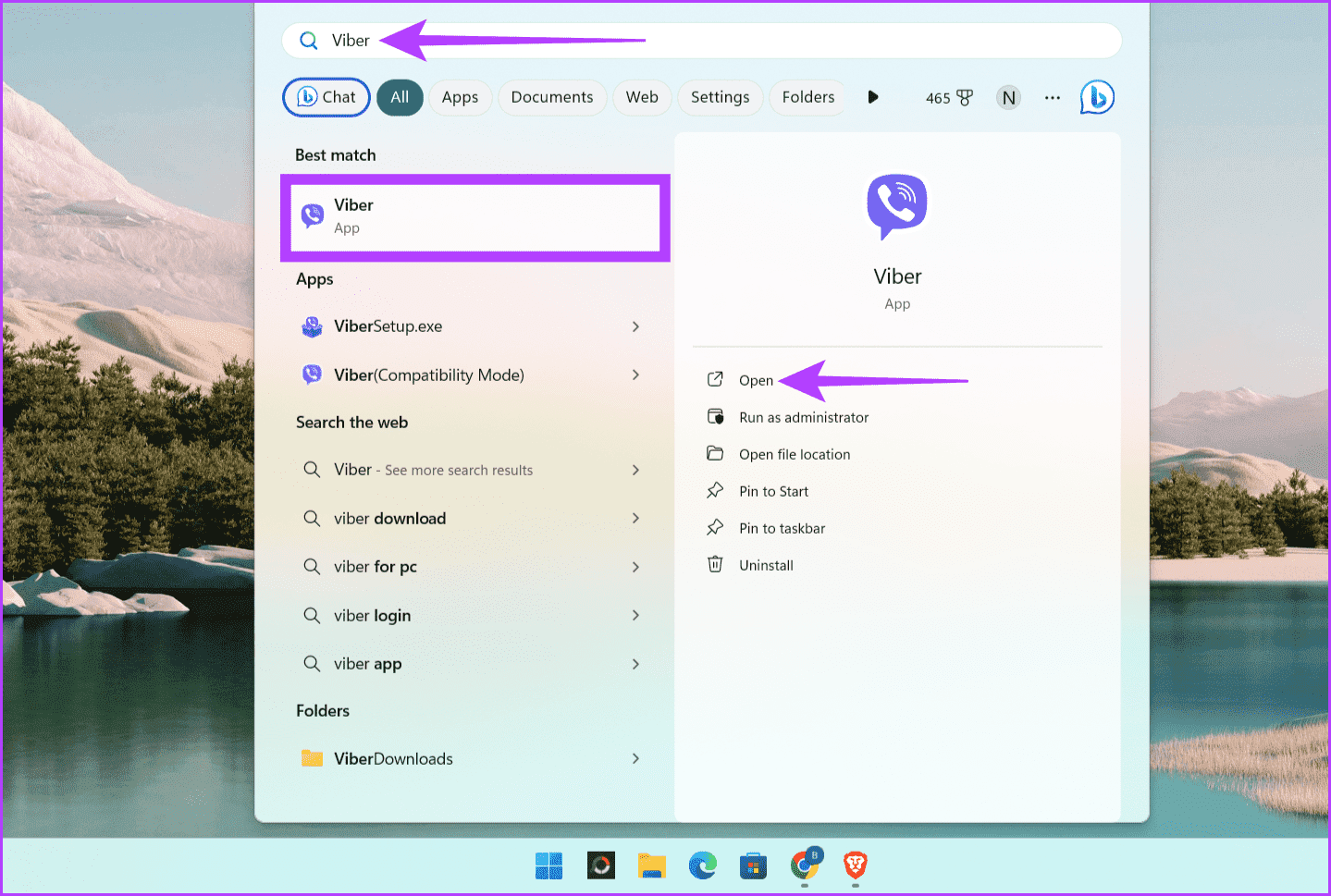Show more filters with the arrow button

[x=873, y=97]
